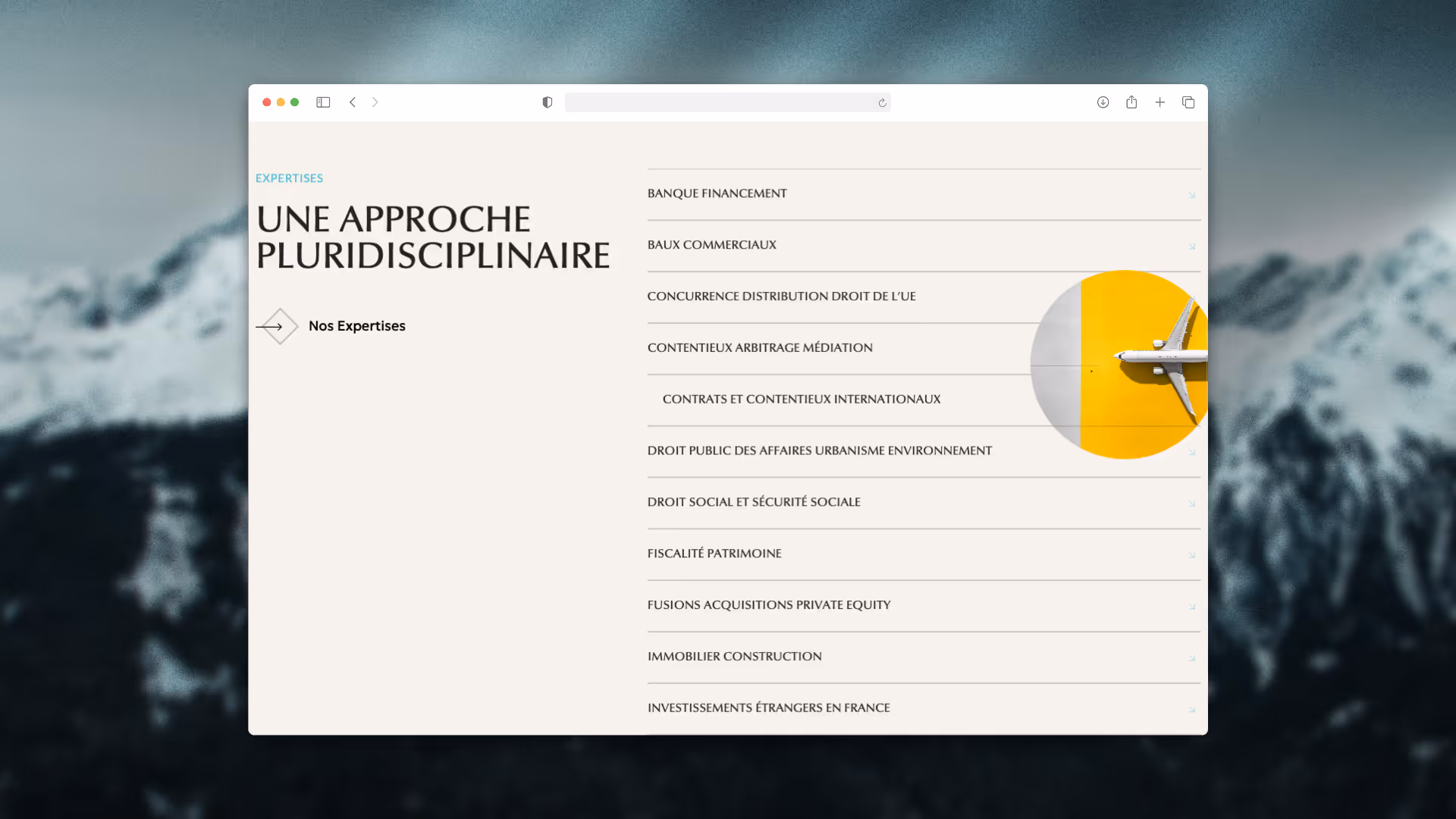Click arrow icon on DROIT SOCIAL row

[x=1192, y=504]
